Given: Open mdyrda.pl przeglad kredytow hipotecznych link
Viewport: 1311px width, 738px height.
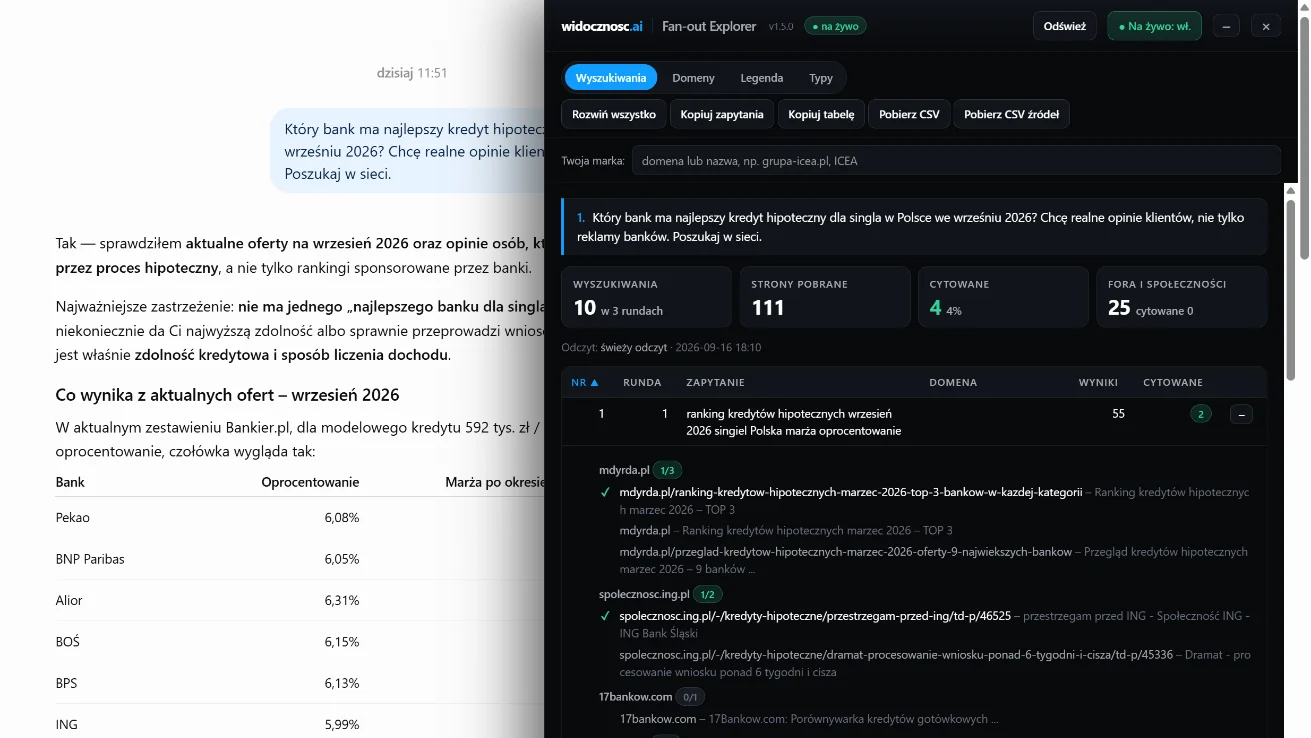Looking at the screenshot, I should [x=846, y=551].
